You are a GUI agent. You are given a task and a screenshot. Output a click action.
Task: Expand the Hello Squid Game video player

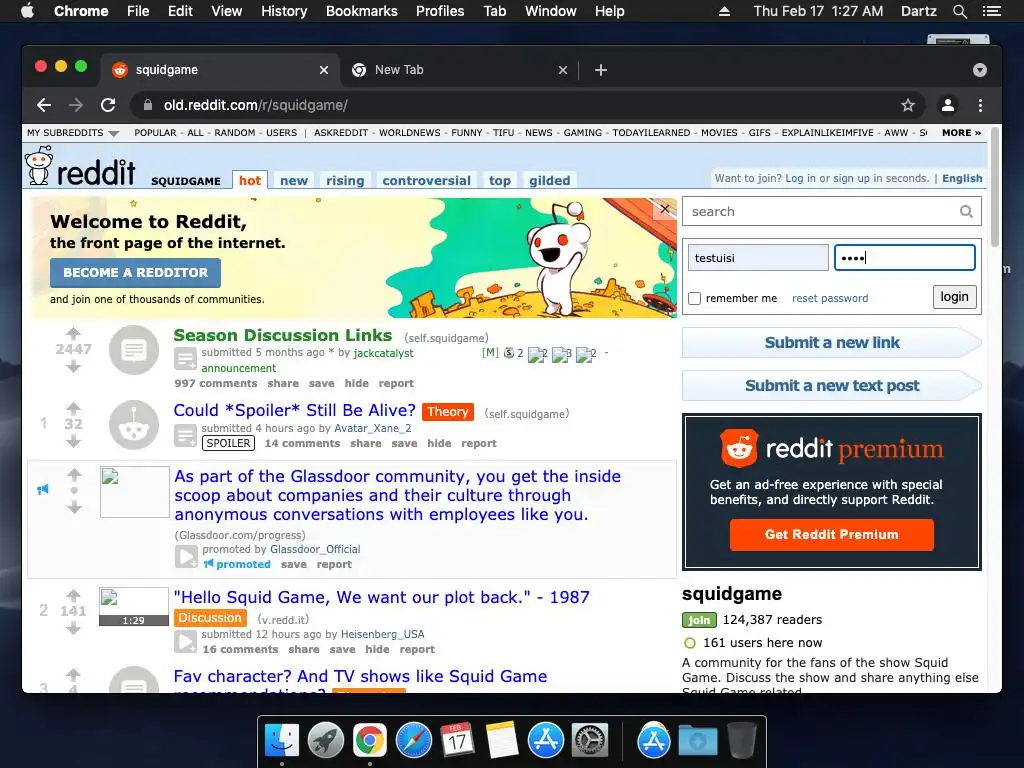coord(185,641)
